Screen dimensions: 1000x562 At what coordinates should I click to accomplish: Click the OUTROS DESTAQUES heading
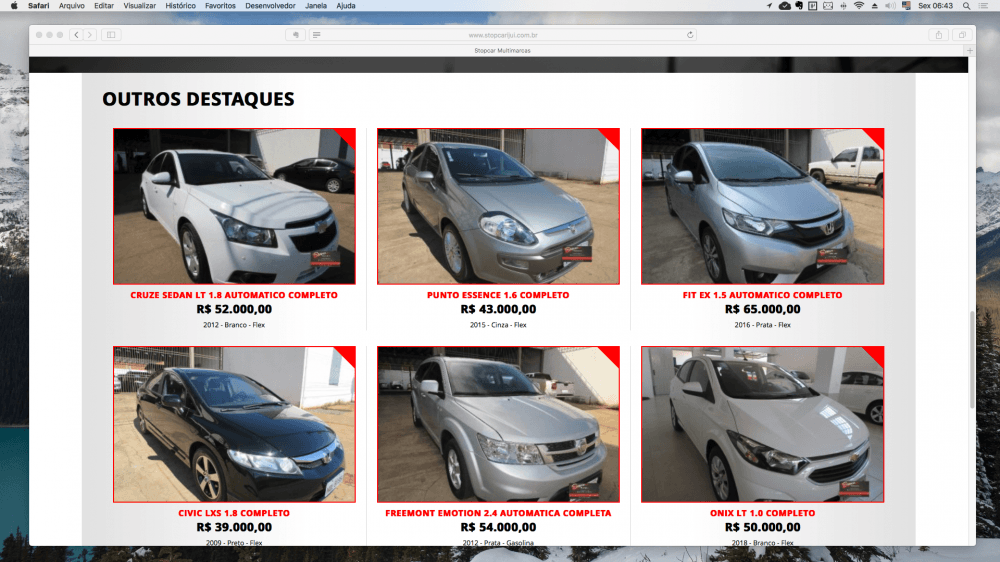click(x=198, y=99)
